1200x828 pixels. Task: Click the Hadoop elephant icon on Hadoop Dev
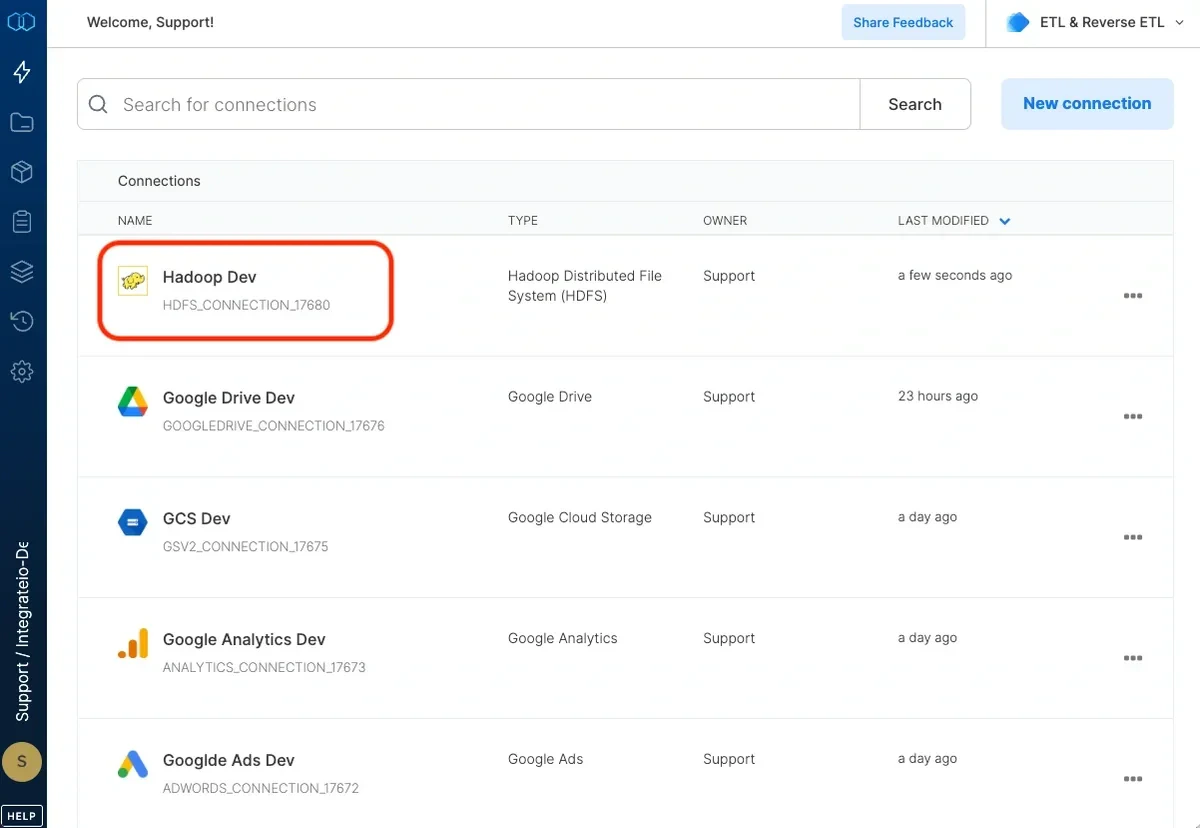click(132, 281)
